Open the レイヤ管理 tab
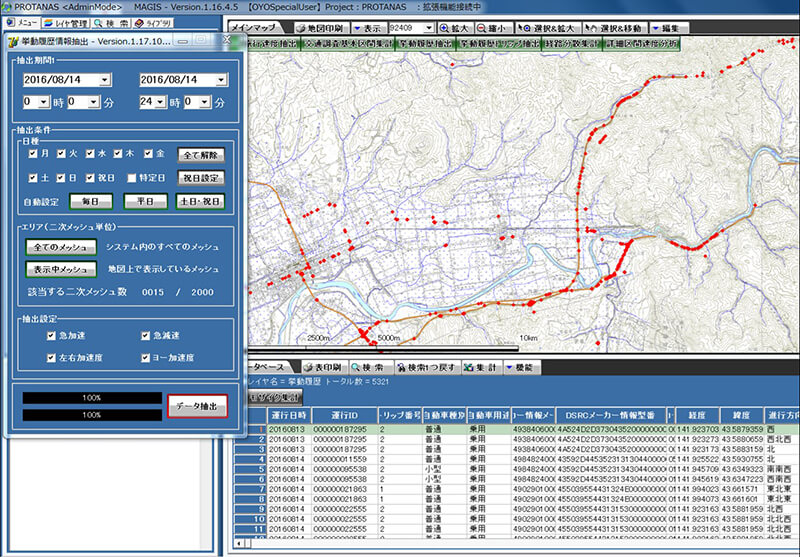 66,21
